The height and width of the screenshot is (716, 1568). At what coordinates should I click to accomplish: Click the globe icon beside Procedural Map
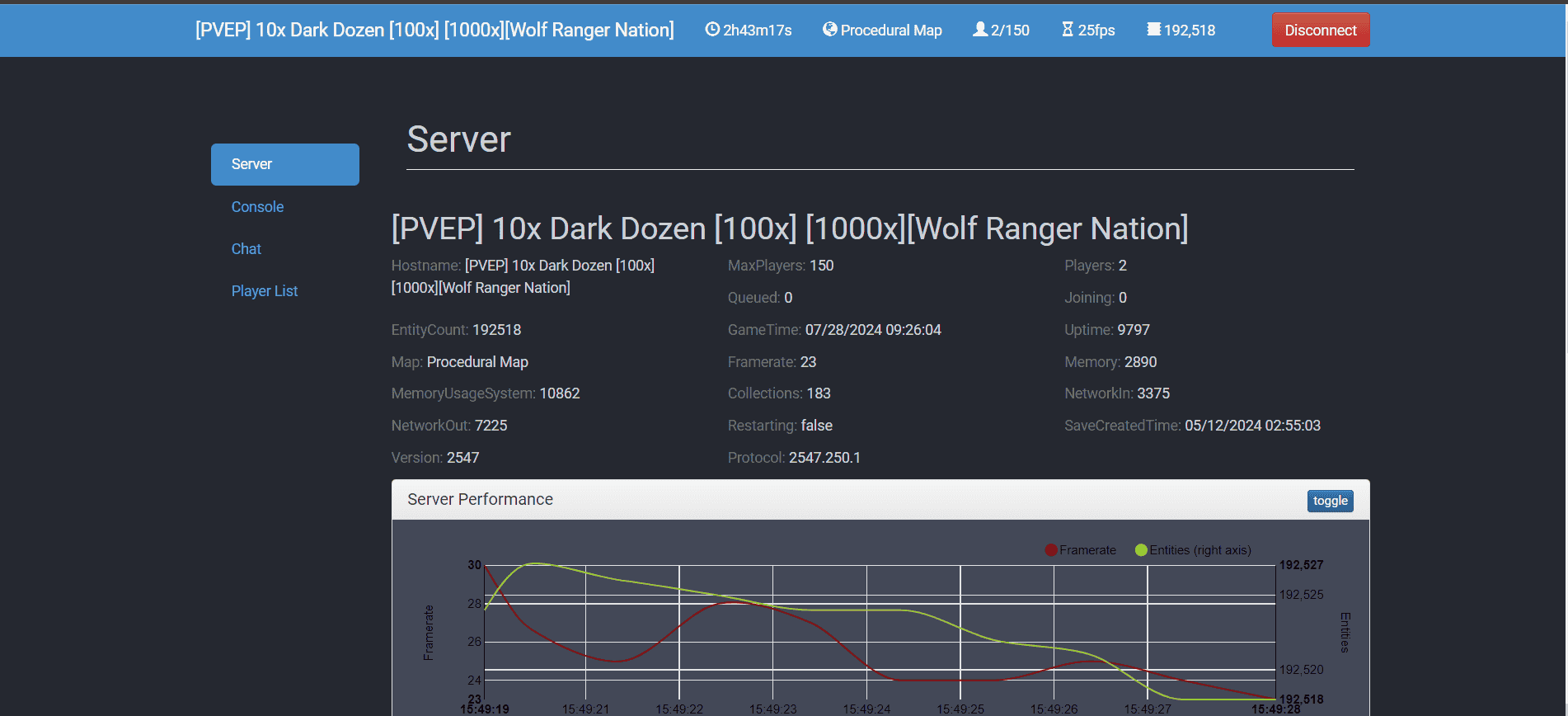click(x=829, y=30)
